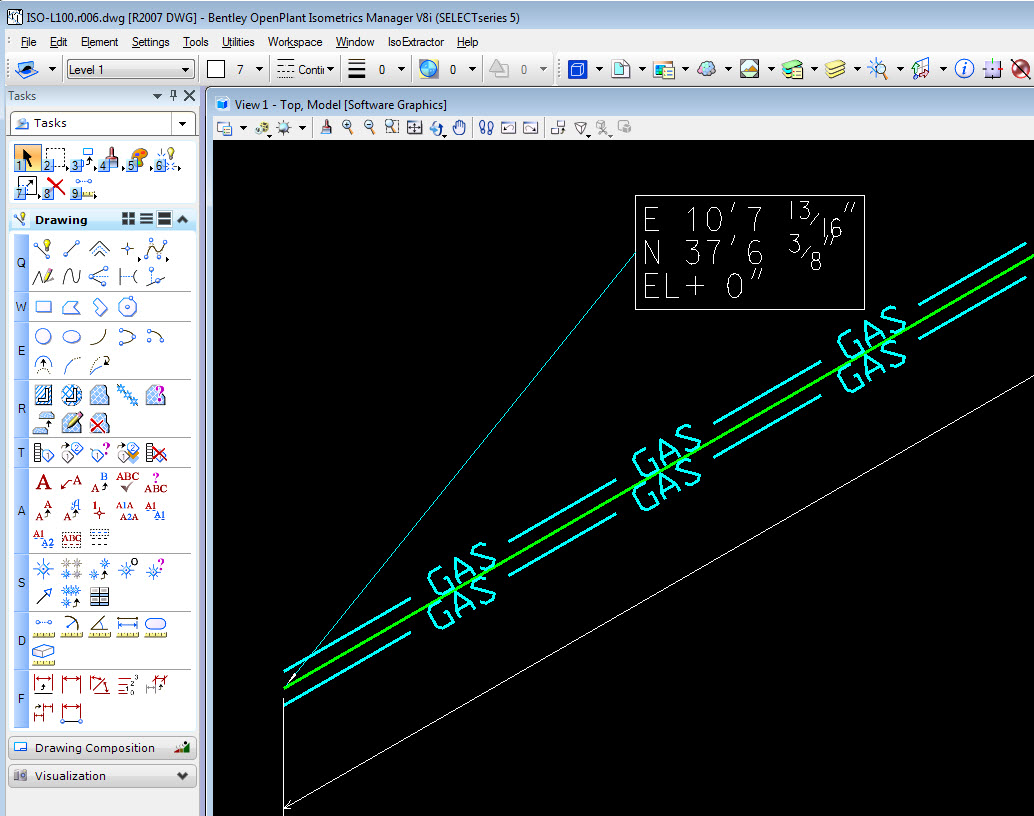The image size is (1034, 816).
Task: Select the Measure Angle tool
Action: click(100, 627)
